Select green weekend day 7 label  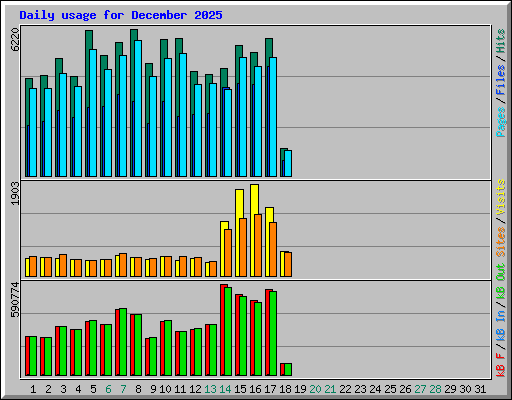(x=123, y=389)
